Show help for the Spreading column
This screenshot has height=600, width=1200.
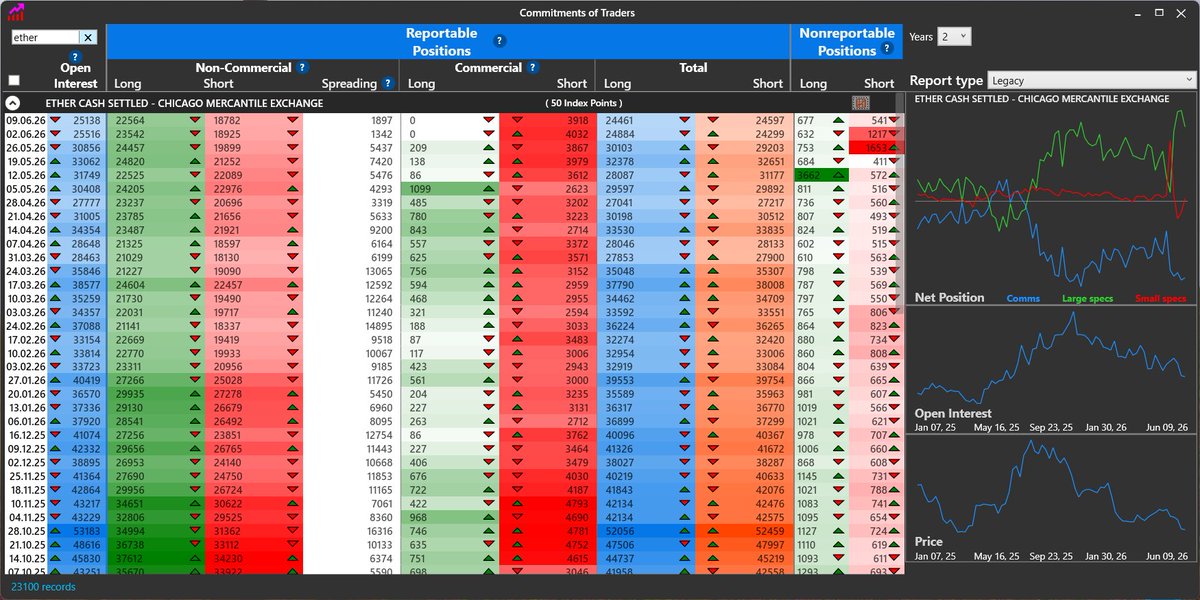[388, 84]
